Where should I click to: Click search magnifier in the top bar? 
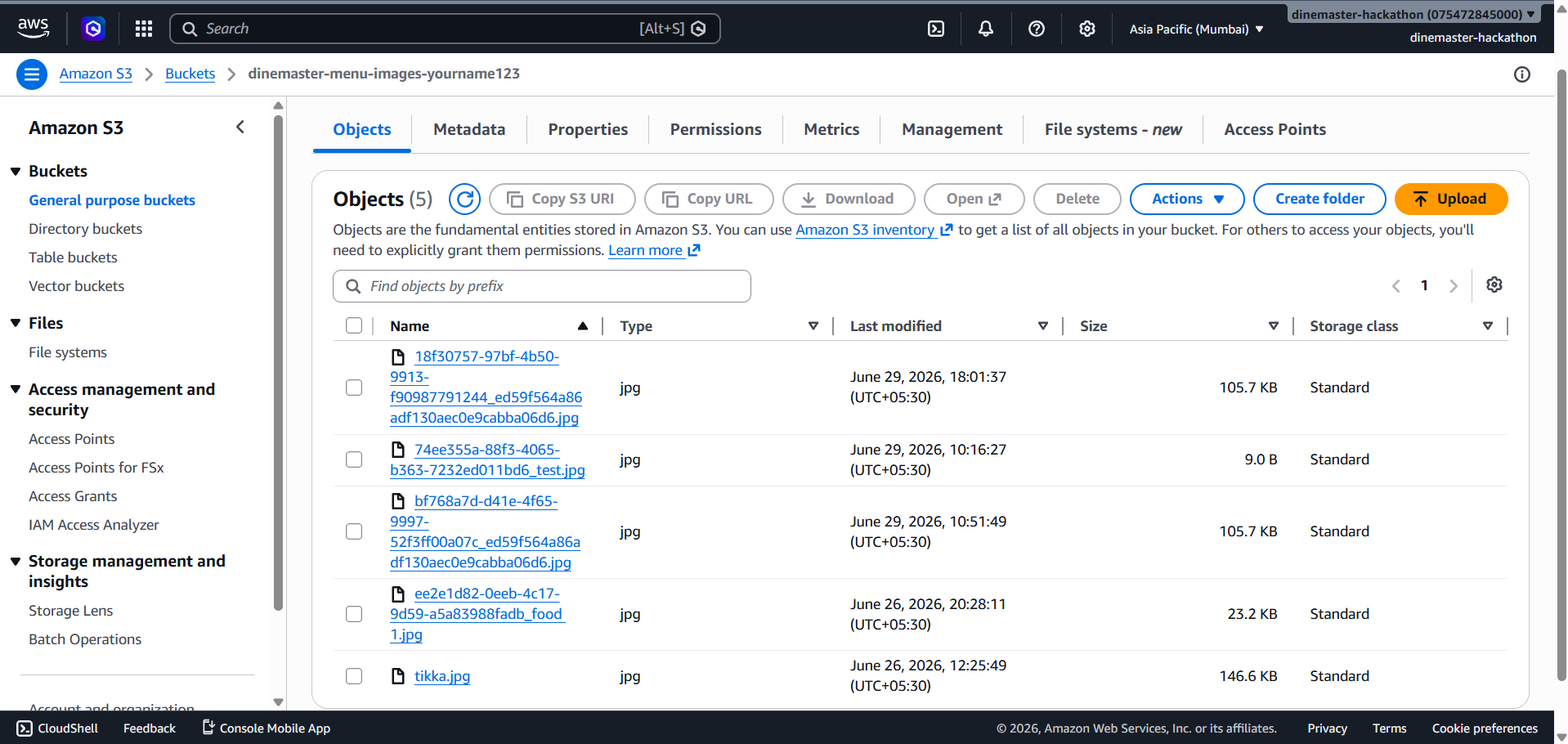point(190,29)
